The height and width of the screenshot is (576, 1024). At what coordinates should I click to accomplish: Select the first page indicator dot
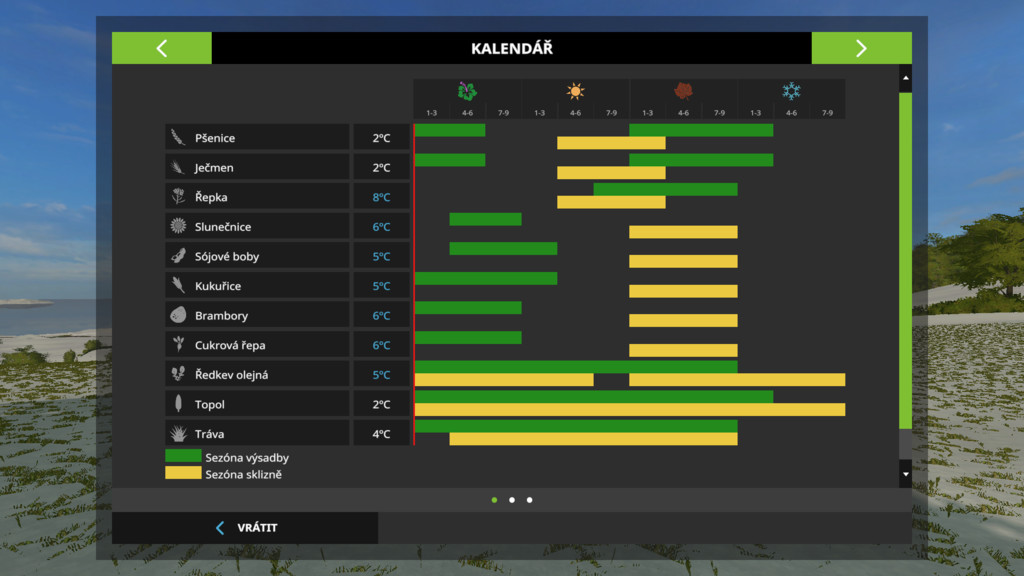pos(494,500)
